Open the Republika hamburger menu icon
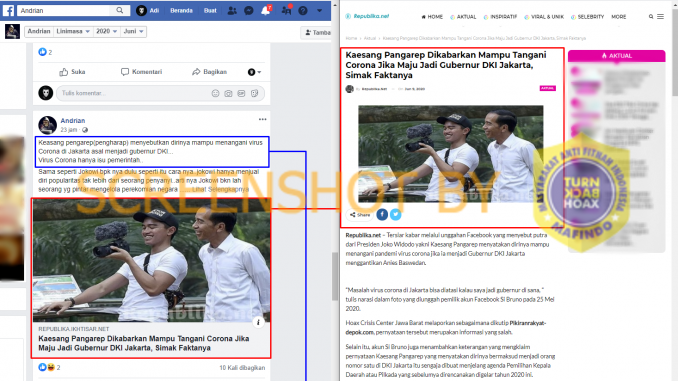 (660, 16)
